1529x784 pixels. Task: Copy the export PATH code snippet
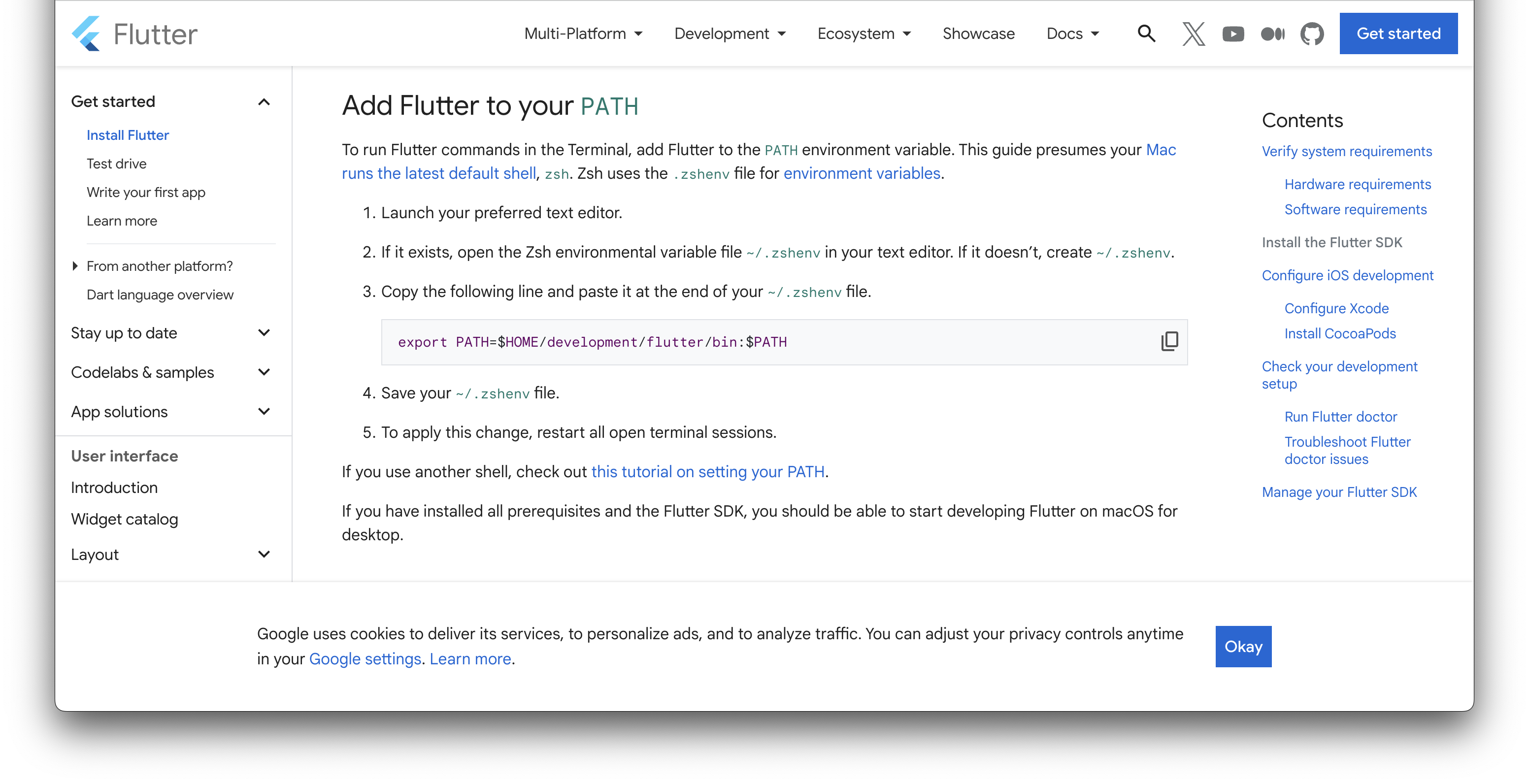coord(1169,341)
